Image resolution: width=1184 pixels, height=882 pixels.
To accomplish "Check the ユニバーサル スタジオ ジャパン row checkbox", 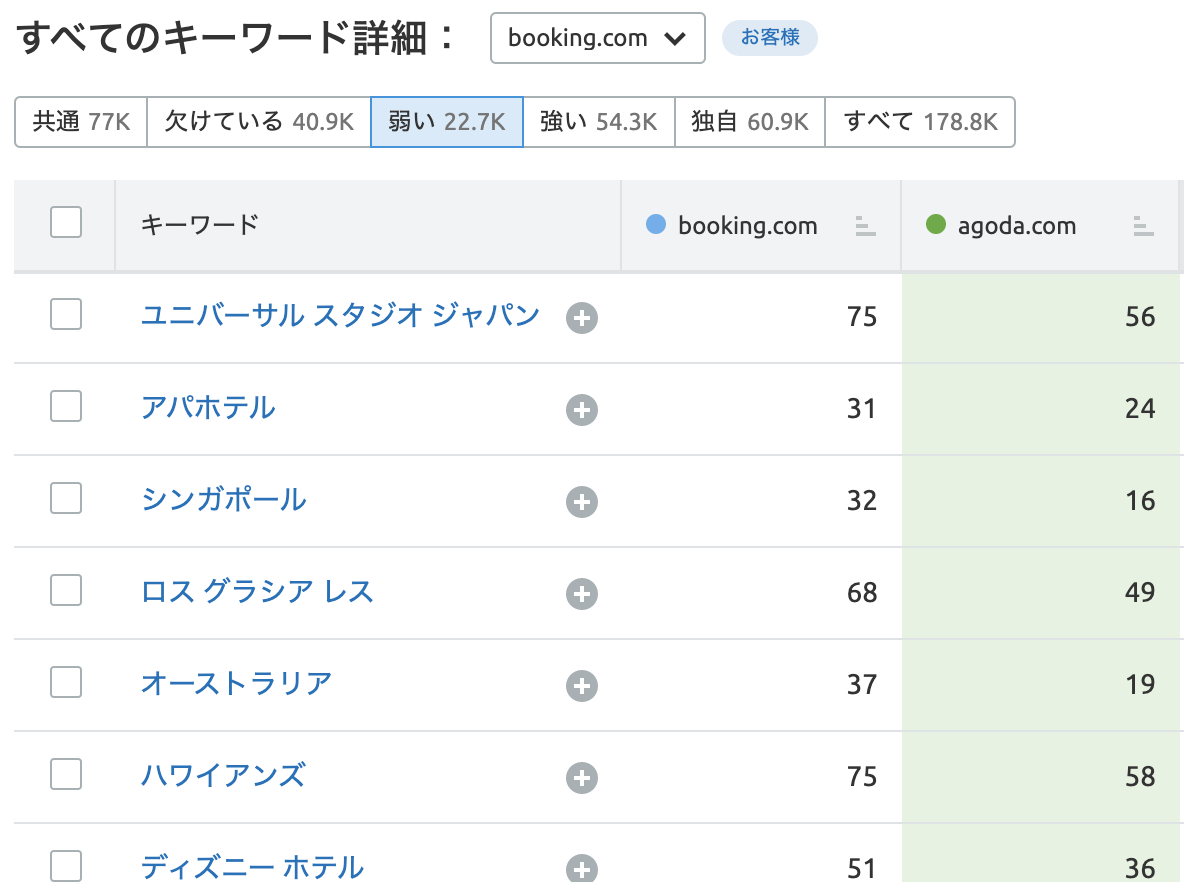I will pos(66,314).
